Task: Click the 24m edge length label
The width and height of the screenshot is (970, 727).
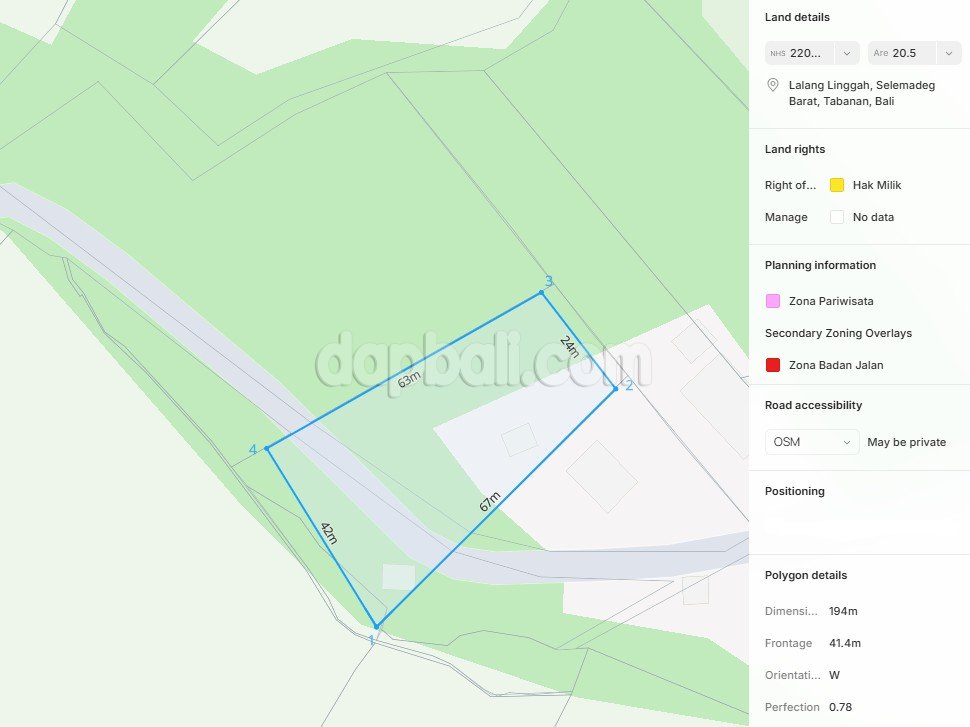Action: tap(569, 346)
